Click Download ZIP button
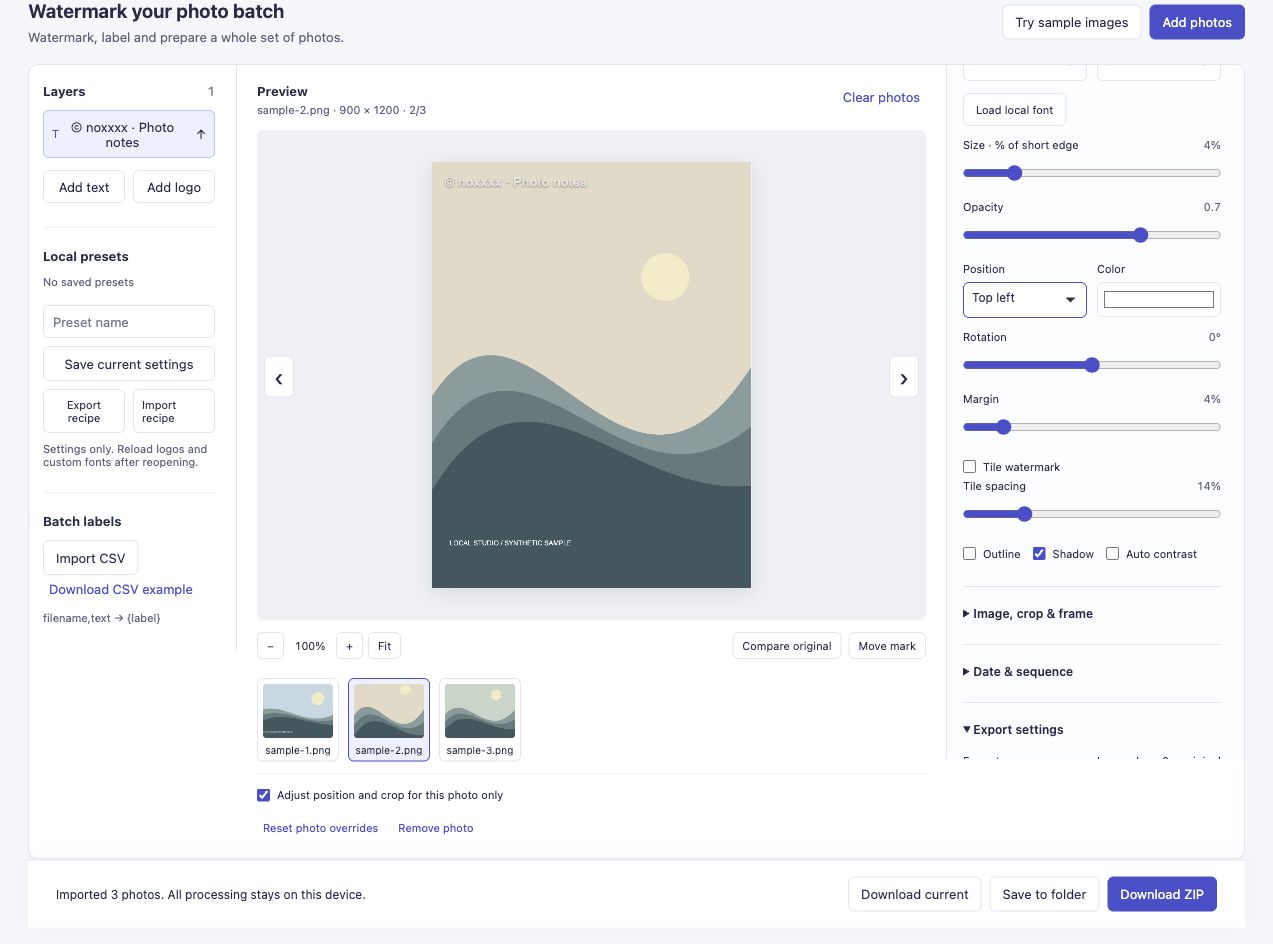1273x944 pixels. (1162, 894)
